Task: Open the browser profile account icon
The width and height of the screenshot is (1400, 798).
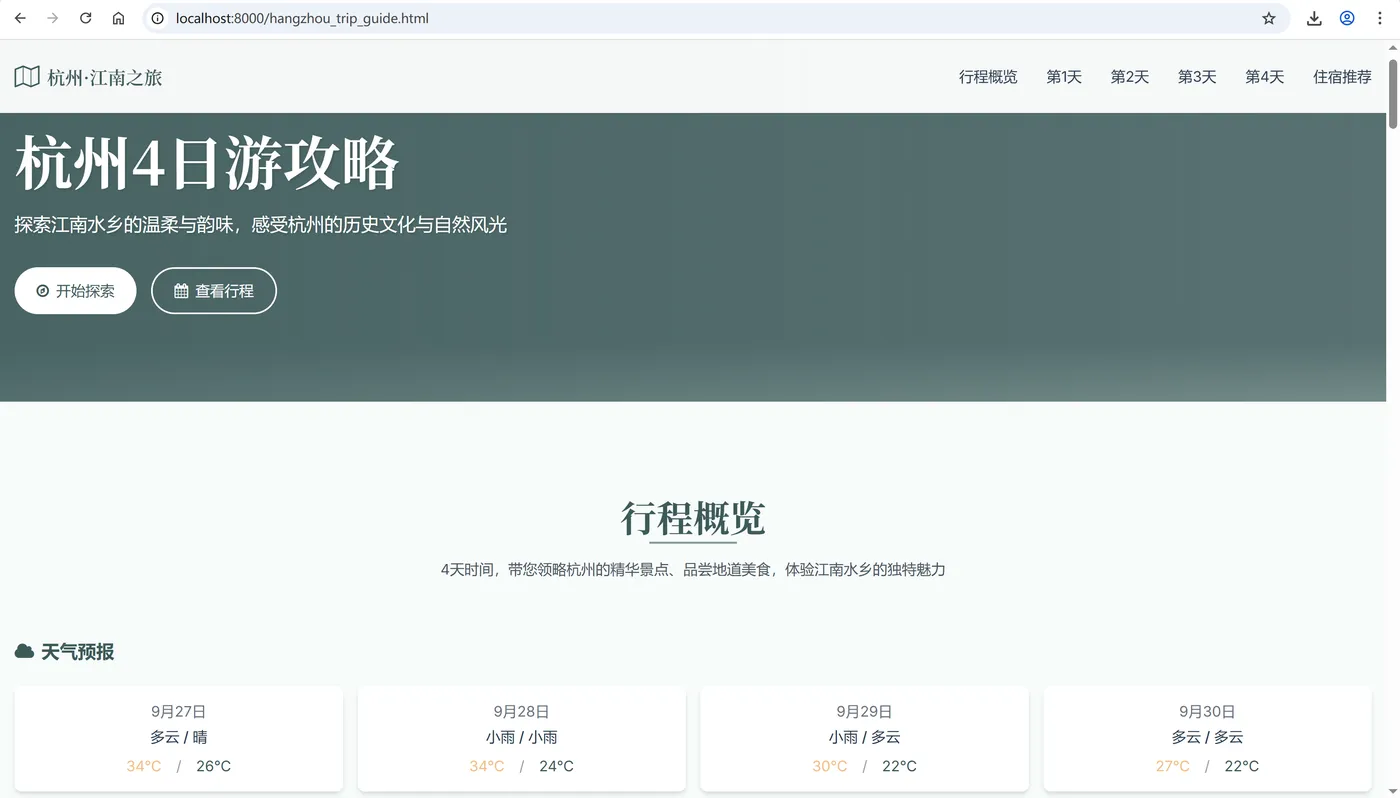Action: click(1346, 17)
